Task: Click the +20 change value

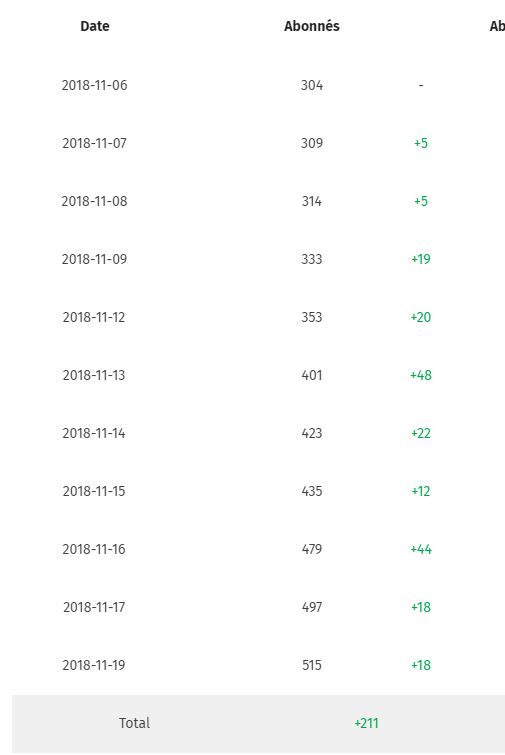Action: click(421, 317)
